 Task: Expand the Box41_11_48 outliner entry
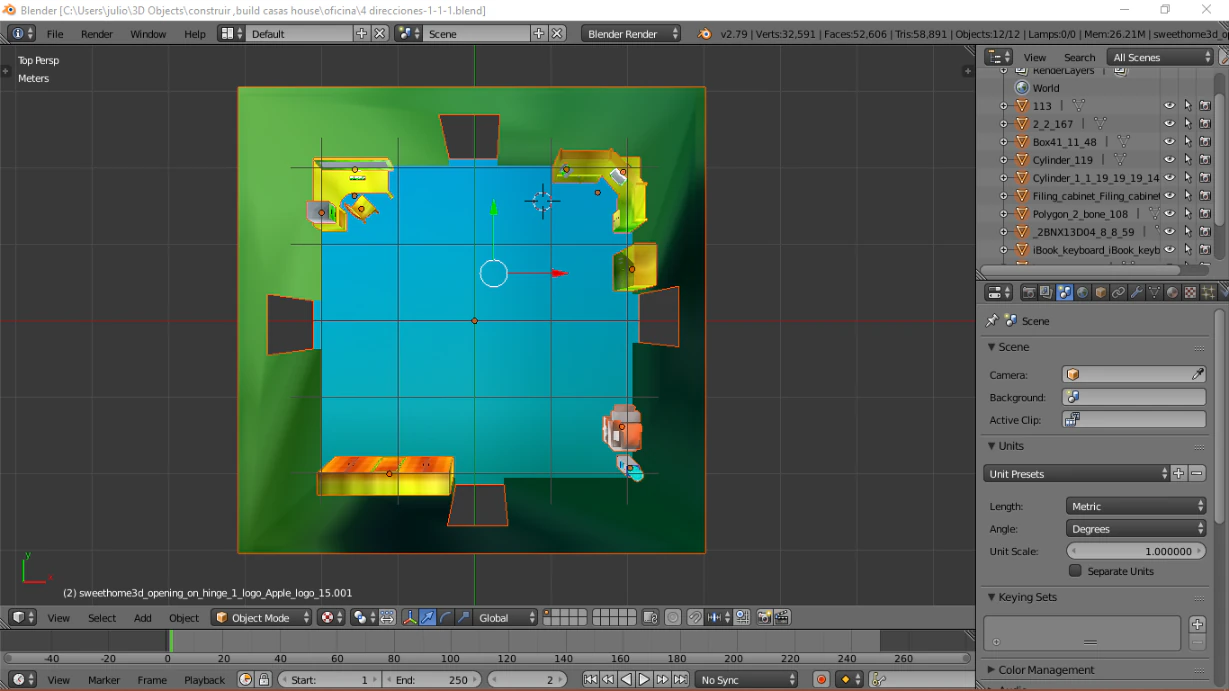(x=1004, y=141)
